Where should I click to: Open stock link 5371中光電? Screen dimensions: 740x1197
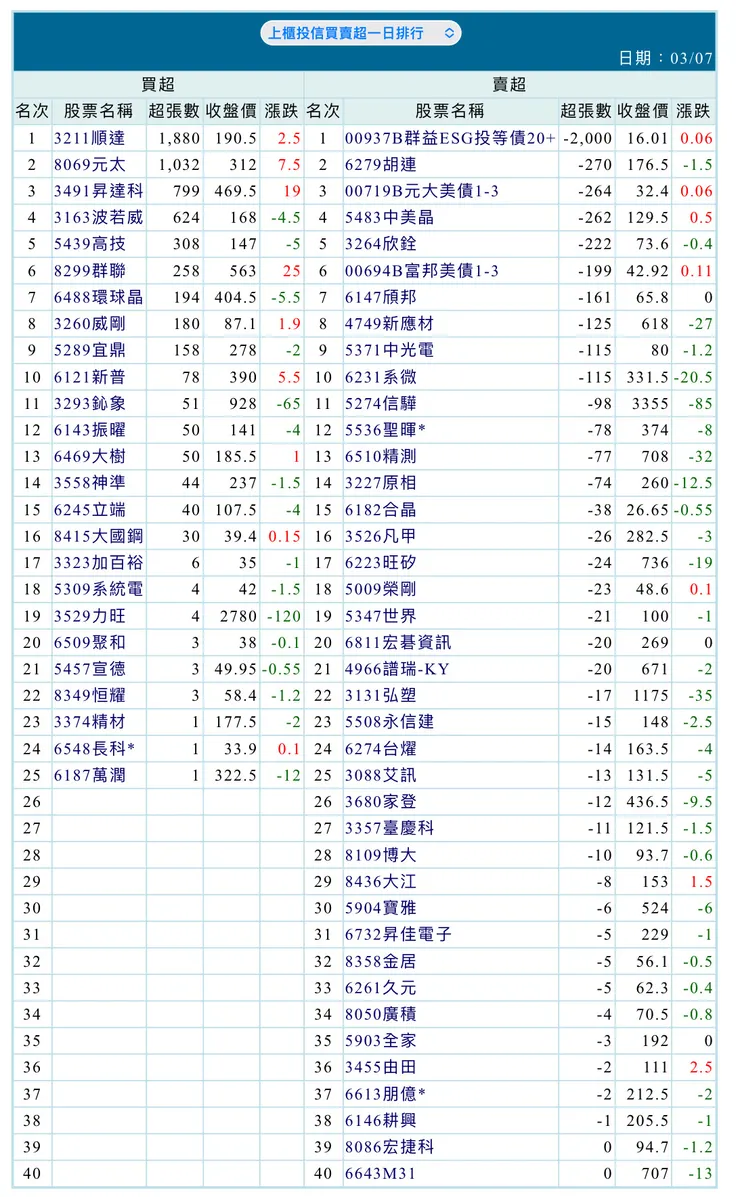[389, 350]
